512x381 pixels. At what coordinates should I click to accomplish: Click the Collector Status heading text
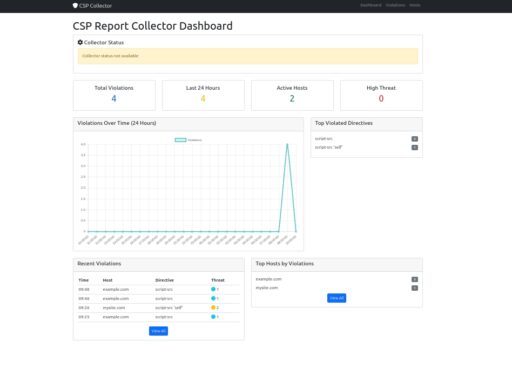[x=104, y=42]
